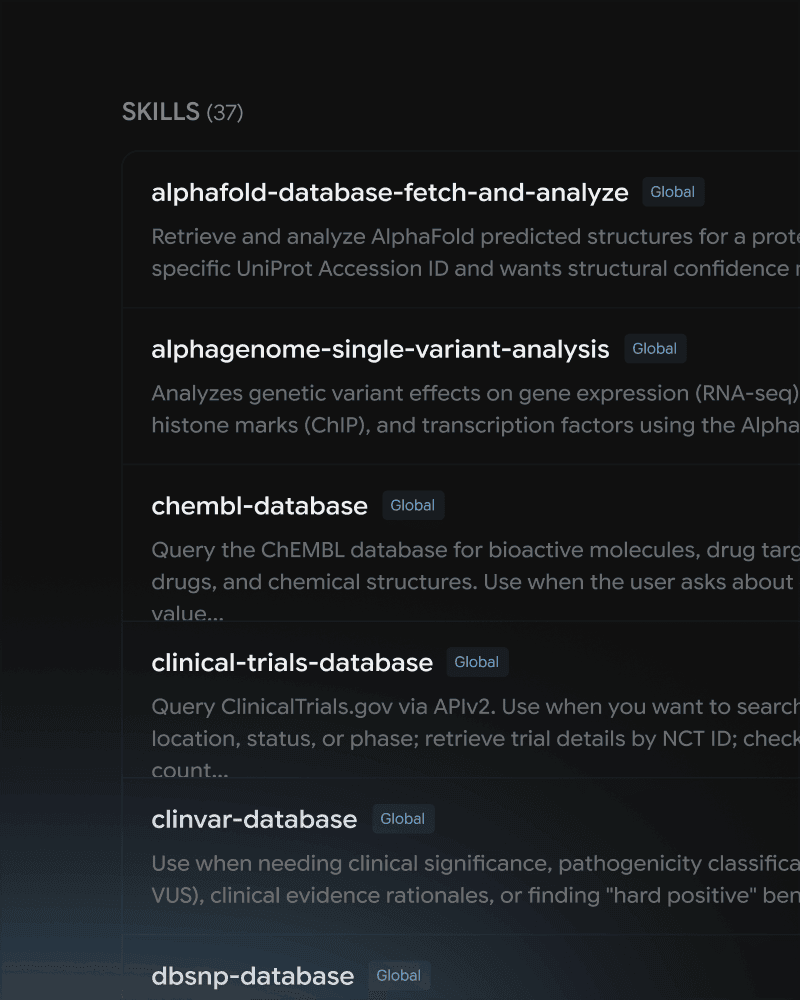Click the description starting "Analyzes genetic variant effects"

(475, 409)
